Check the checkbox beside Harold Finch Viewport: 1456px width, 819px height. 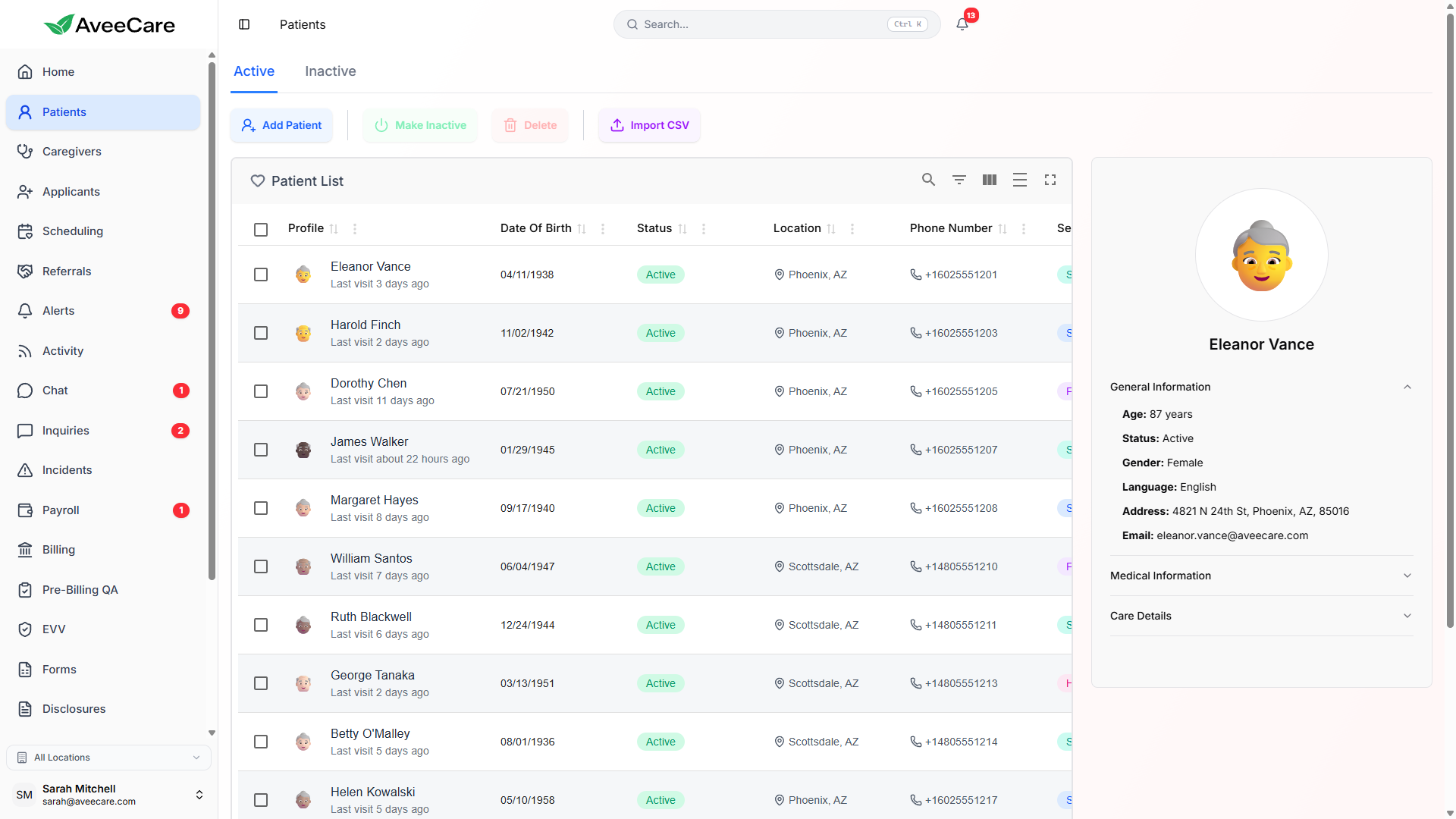(261, 333)
